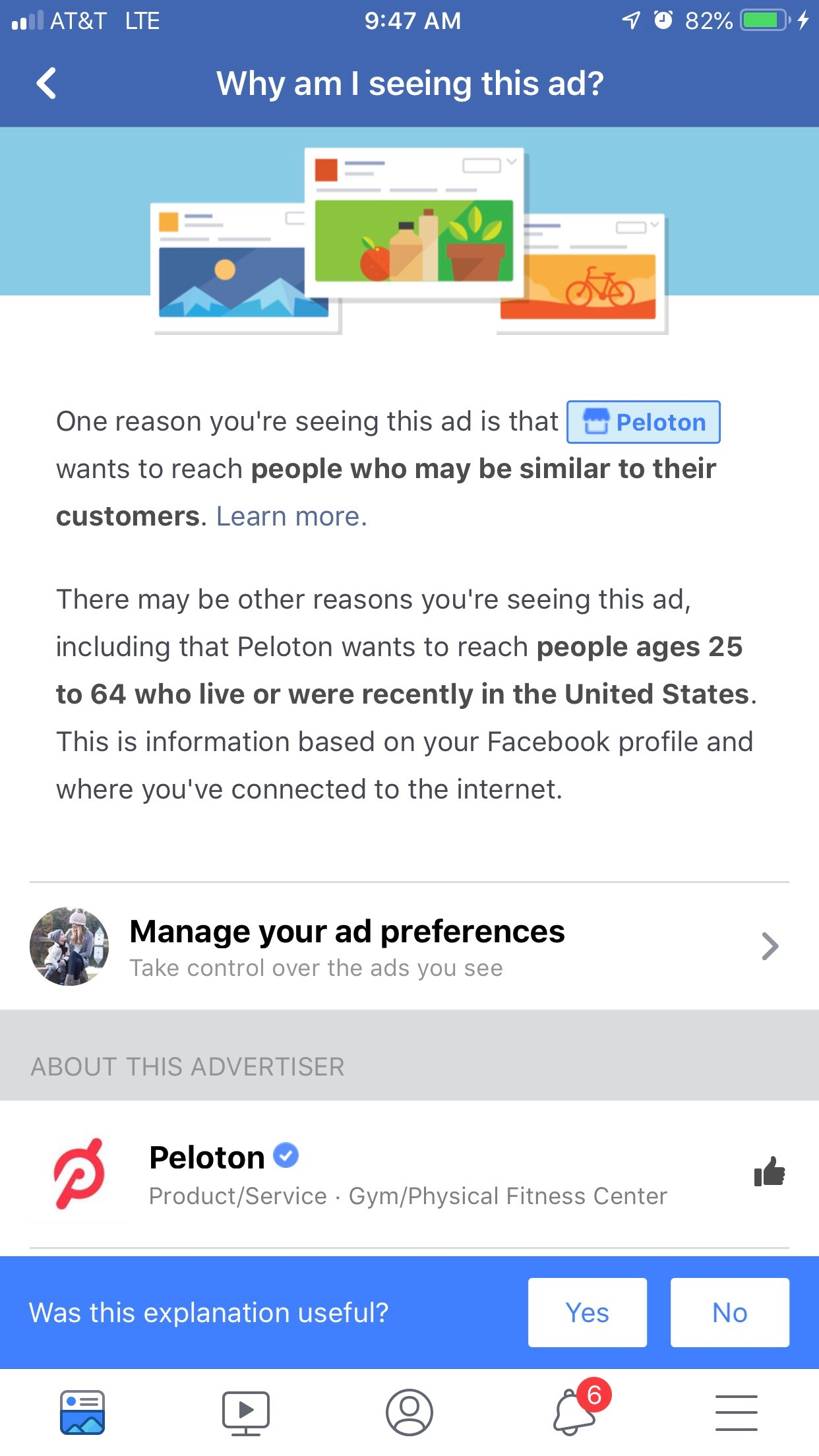Go back using the header arrow

pos(46,84)
